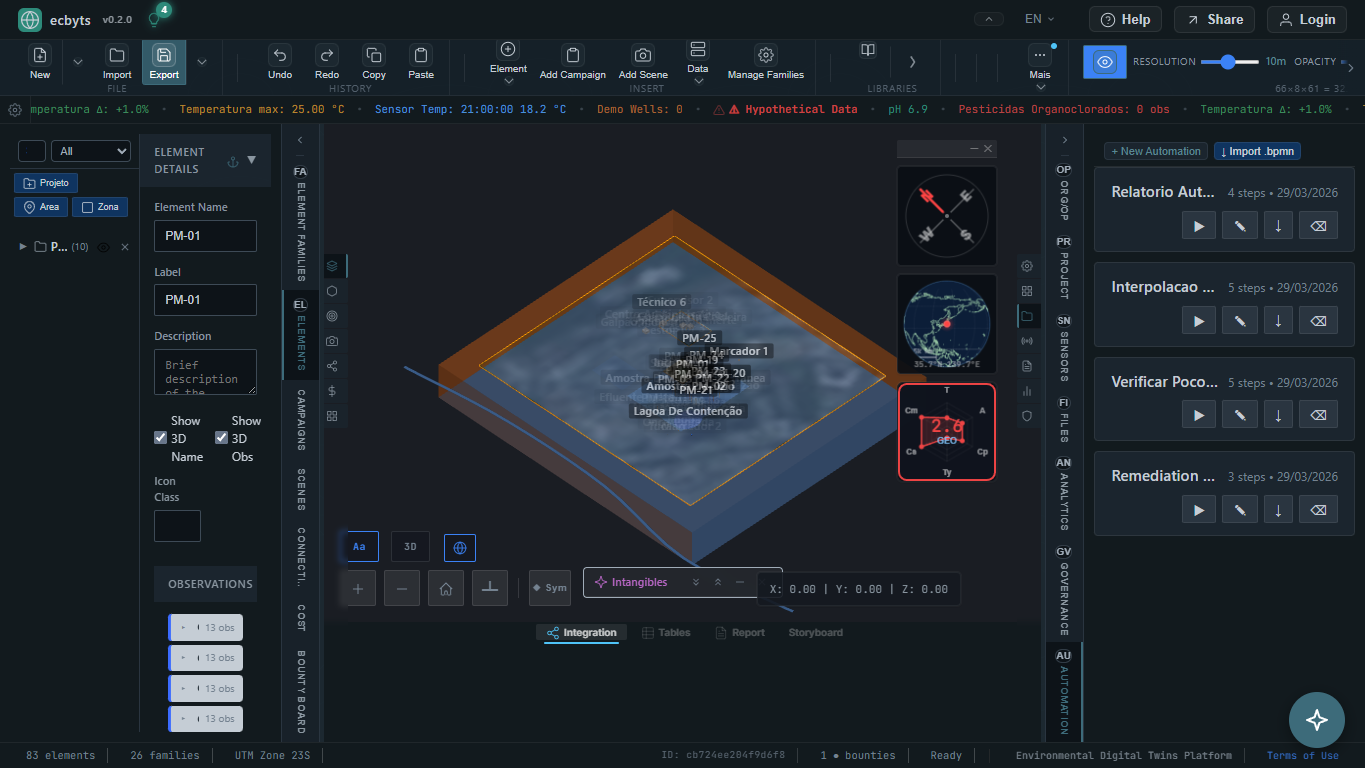
Task: Click the zoom out minus button
Action: tap(402, 588)
